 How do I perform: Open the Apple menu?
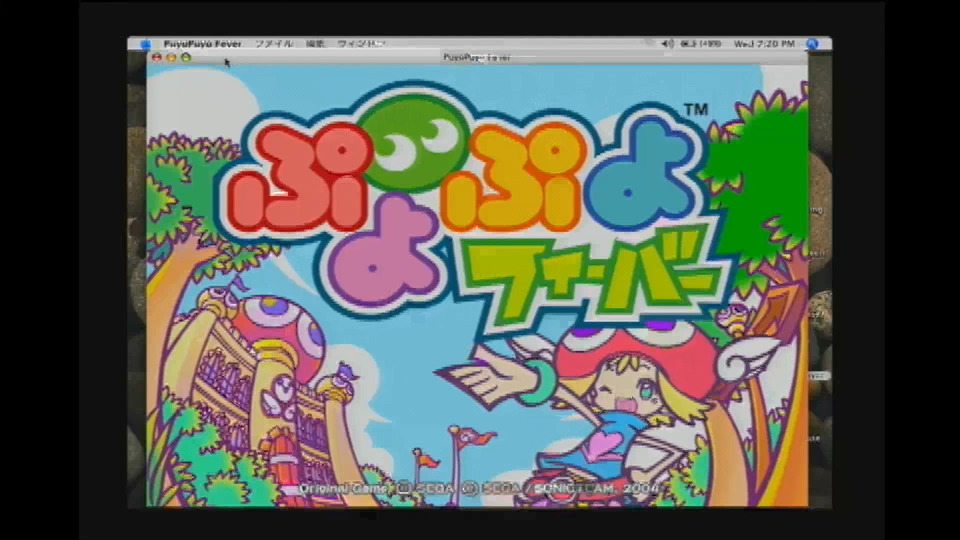[x=145, y=44]
